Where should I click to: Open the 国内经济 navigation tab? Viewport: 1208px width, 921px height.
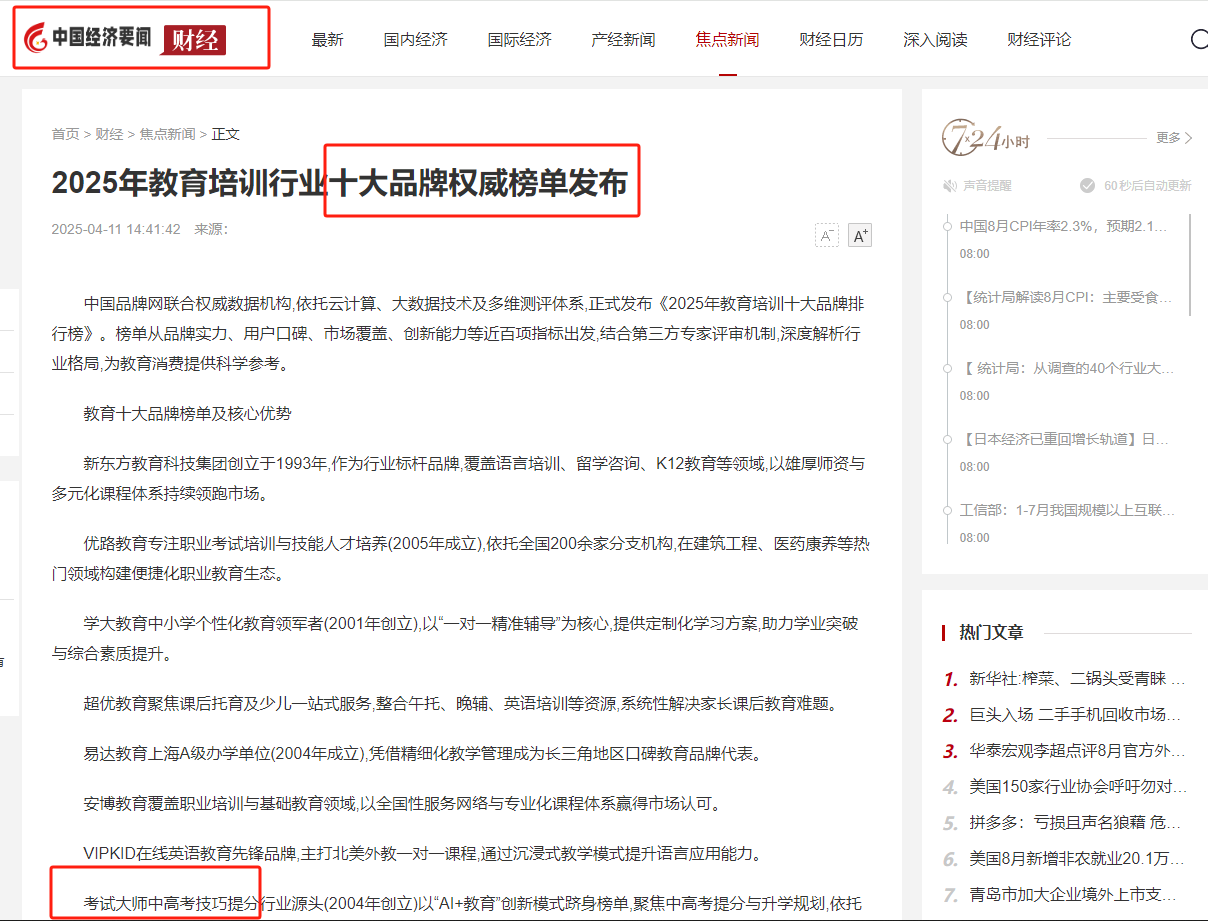click(415, 40)
